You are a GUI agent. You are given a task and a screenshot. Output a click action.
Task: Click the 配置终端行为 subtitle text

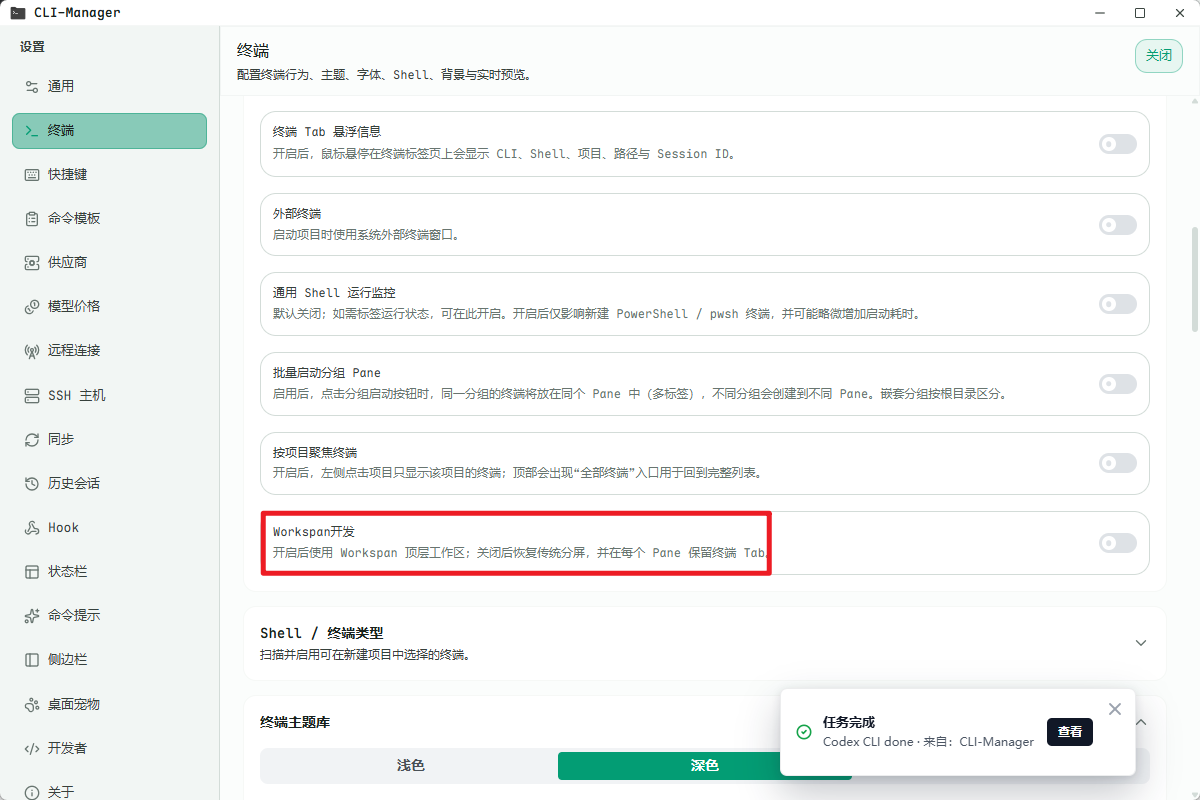[x=384, y=75]
